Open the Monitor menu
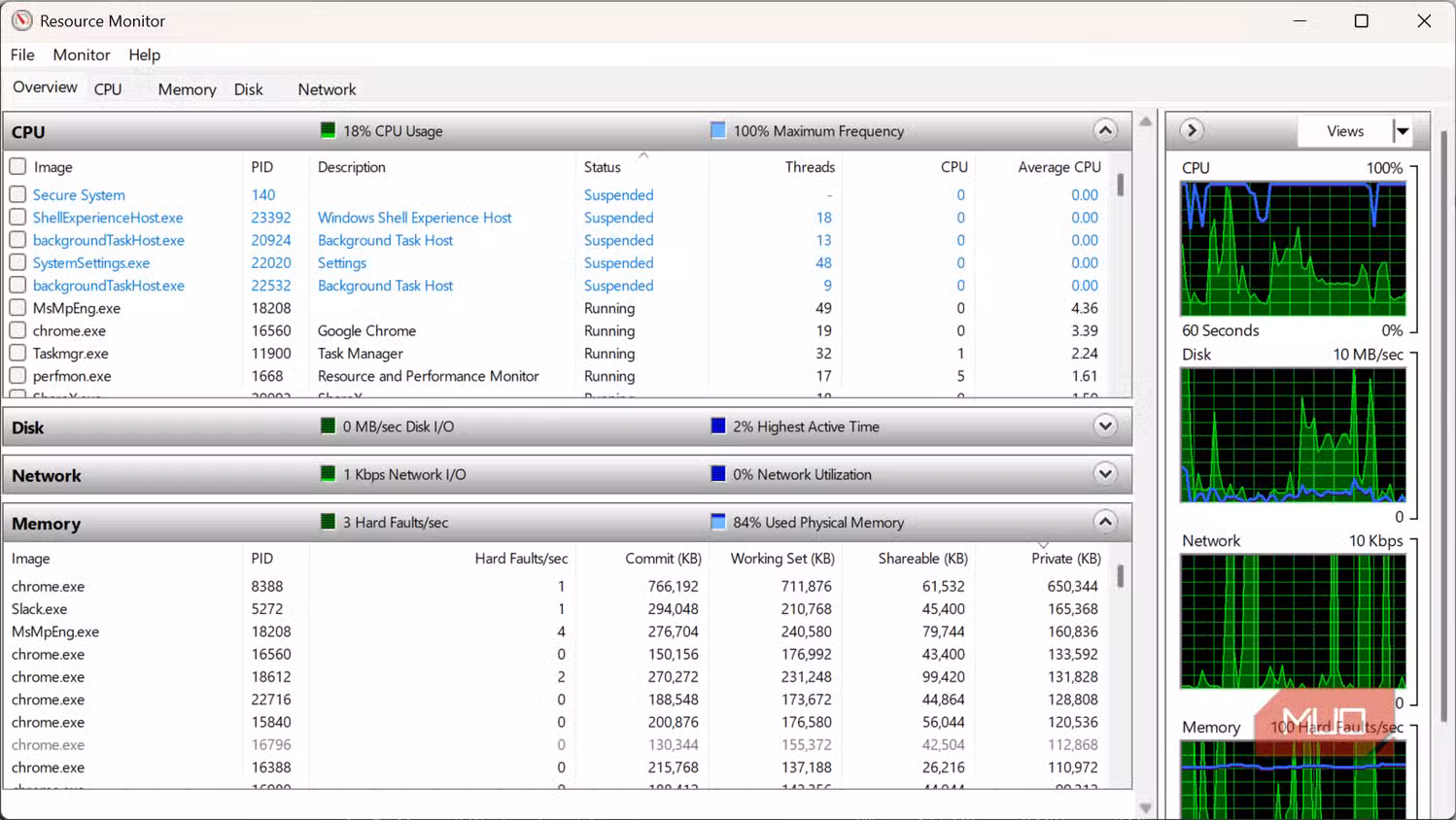This screenshot has height=820, width=1456. pos(82,54)
